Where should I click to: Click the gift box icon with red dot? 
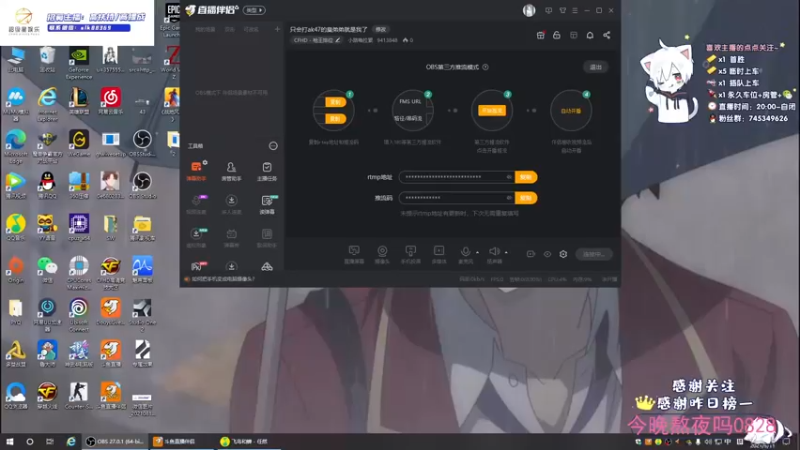(x=540, y=35)
